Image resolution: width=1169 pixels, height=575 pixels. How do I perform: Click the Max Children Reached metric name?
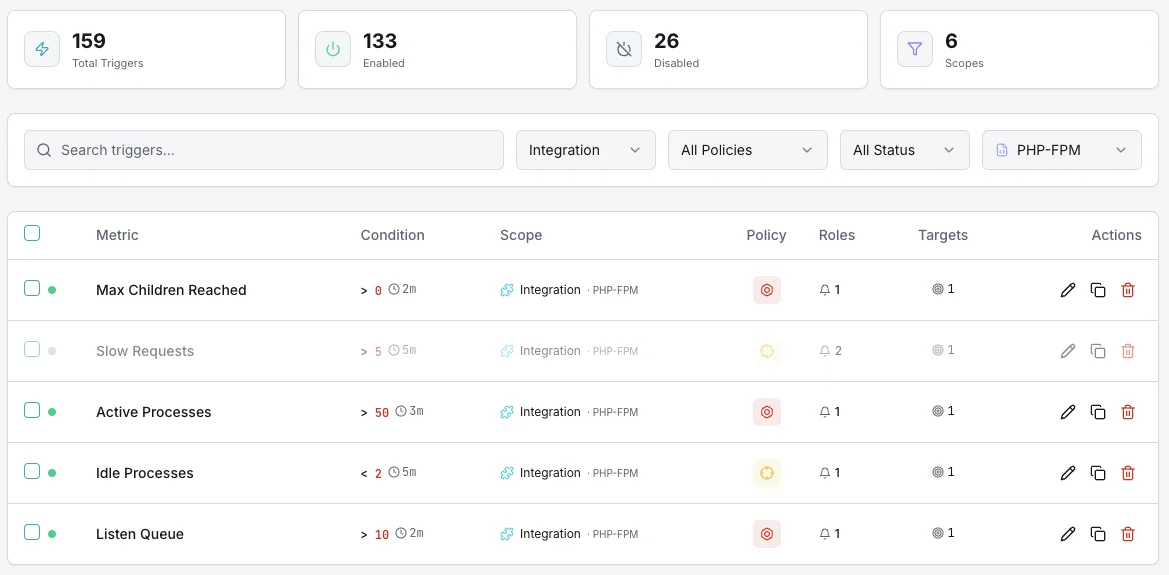(x=171, y=290)
